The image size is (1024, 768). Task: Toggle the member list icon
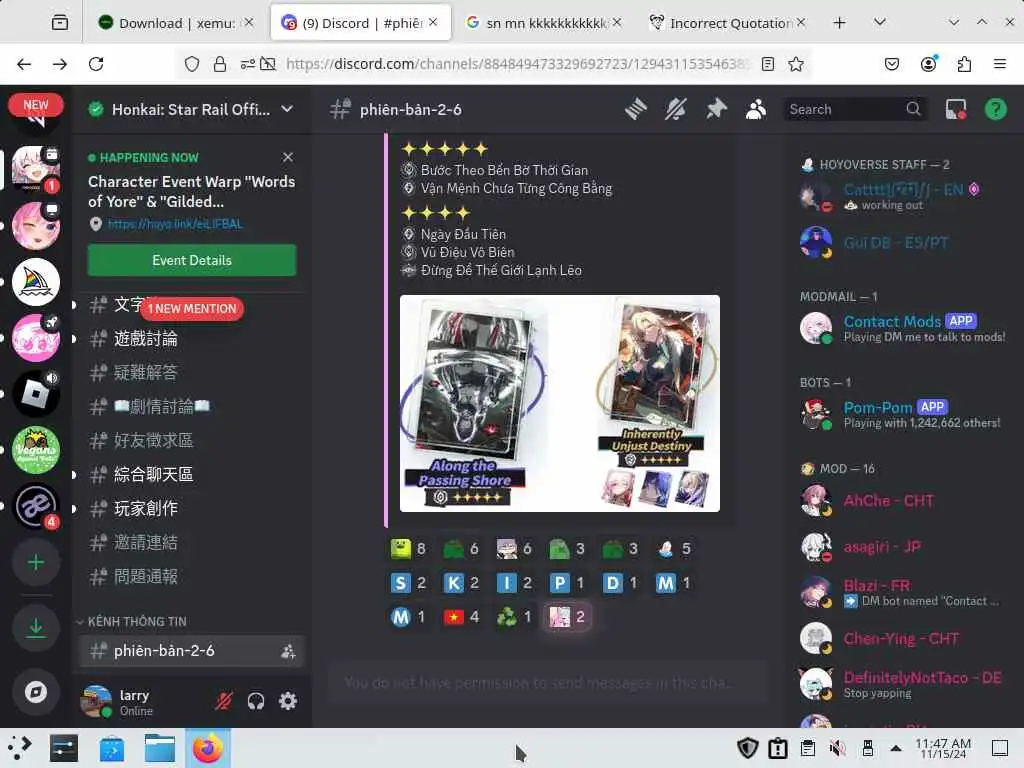click(x=756, y=109)
